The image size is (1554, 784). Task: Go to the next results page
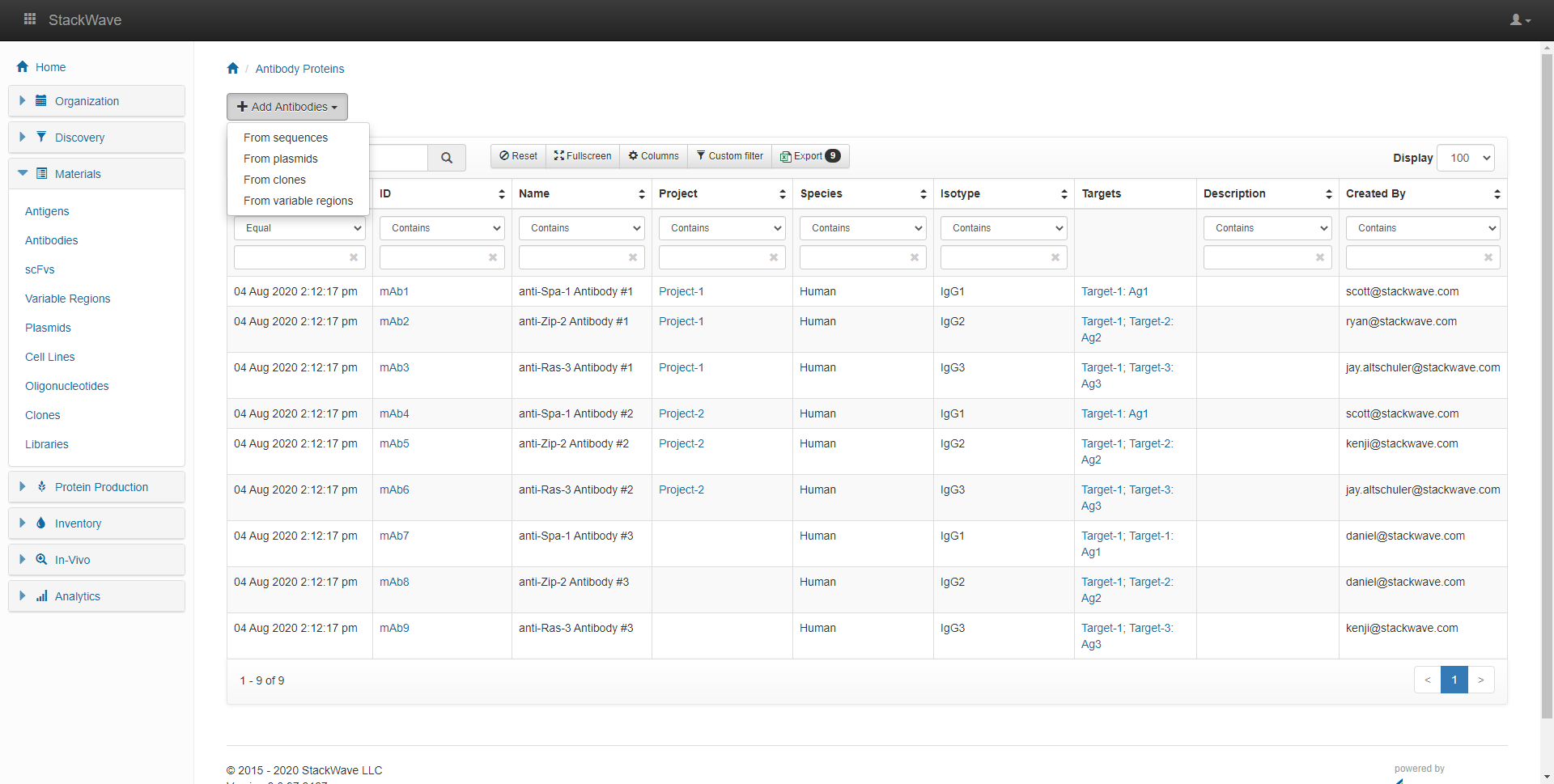[x=1480, y=680]
